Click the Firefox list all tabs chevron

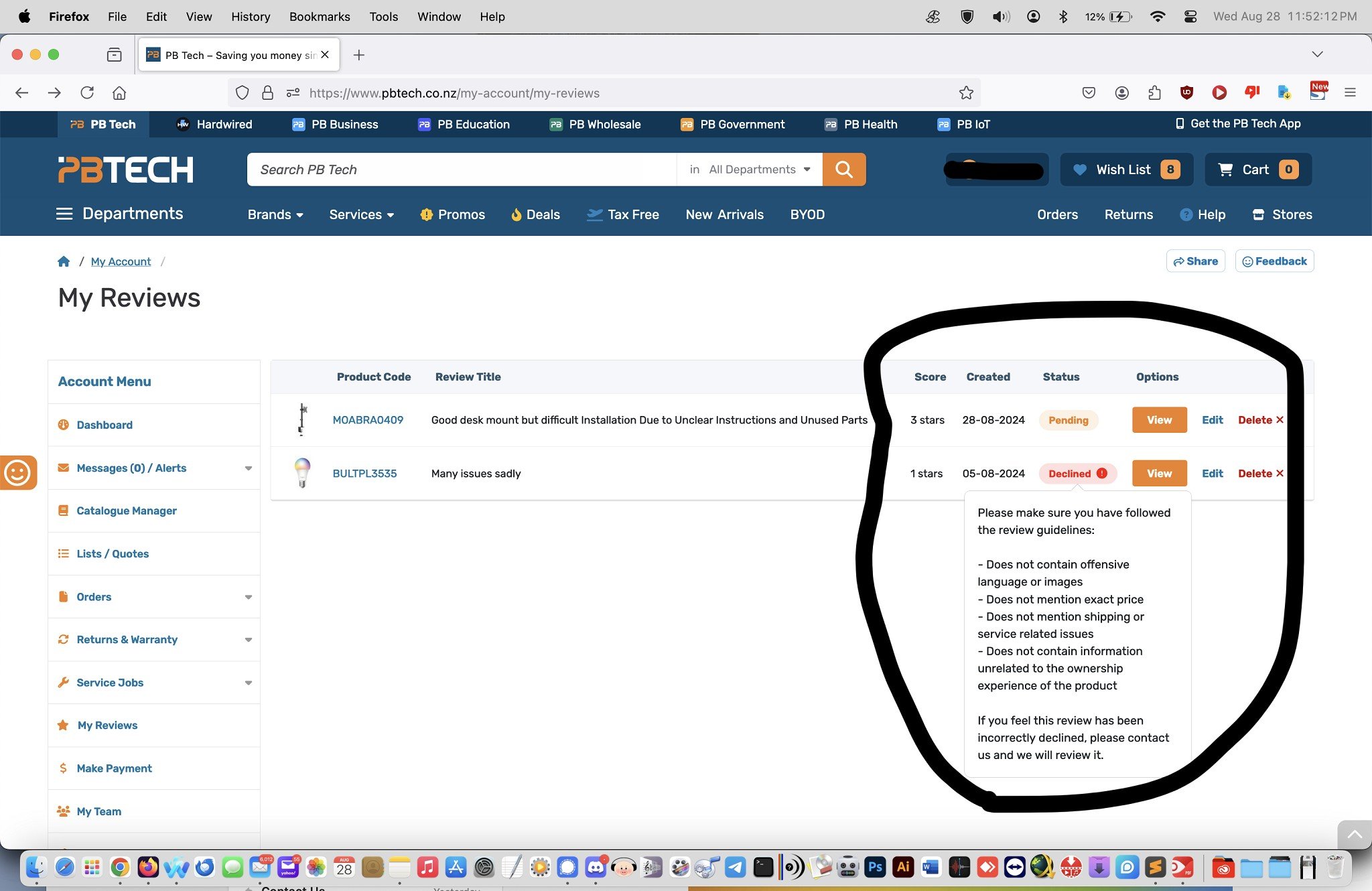pyautogui.click(x=1317, y=54)
